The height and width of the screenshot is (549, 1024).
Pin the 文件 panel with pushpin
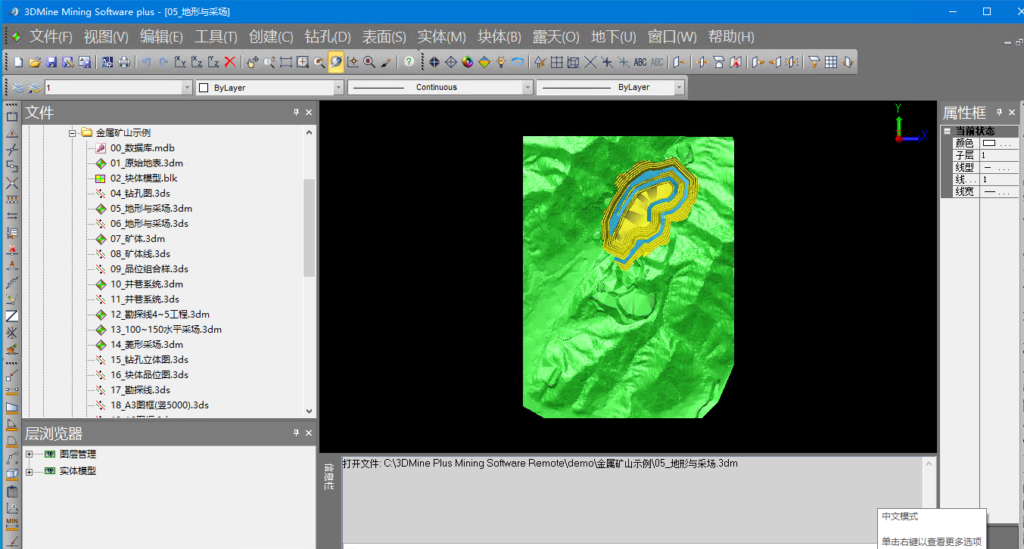(296, 112)
